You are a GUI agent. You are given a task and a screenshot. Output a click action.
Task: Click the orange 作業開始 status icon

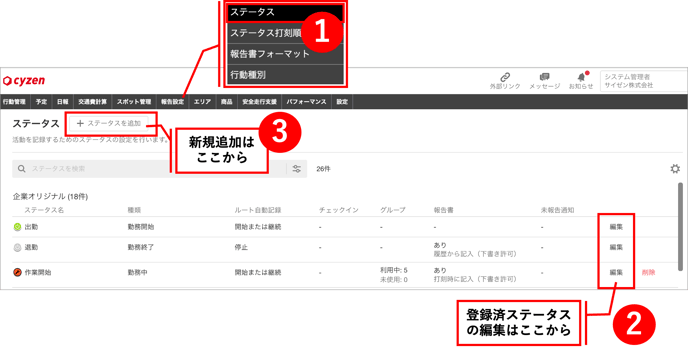pyautogui.click(x=17, y=273)
